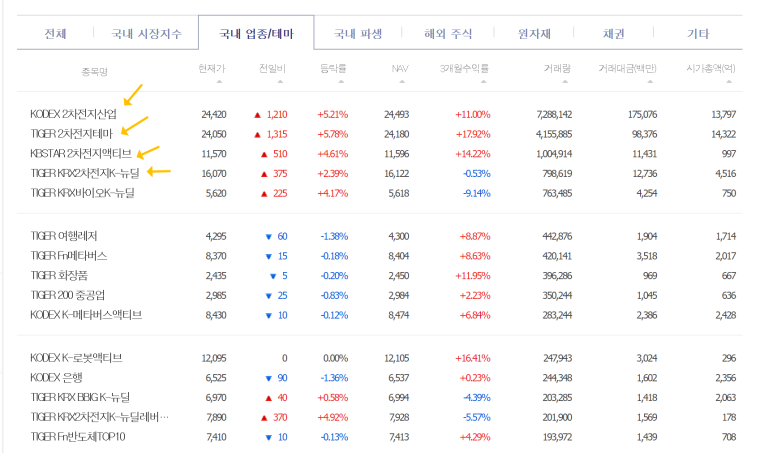Open TIGER 2차전지테마 ETF
The height and width of the screenshot is (453, 773).
(71, 134)
